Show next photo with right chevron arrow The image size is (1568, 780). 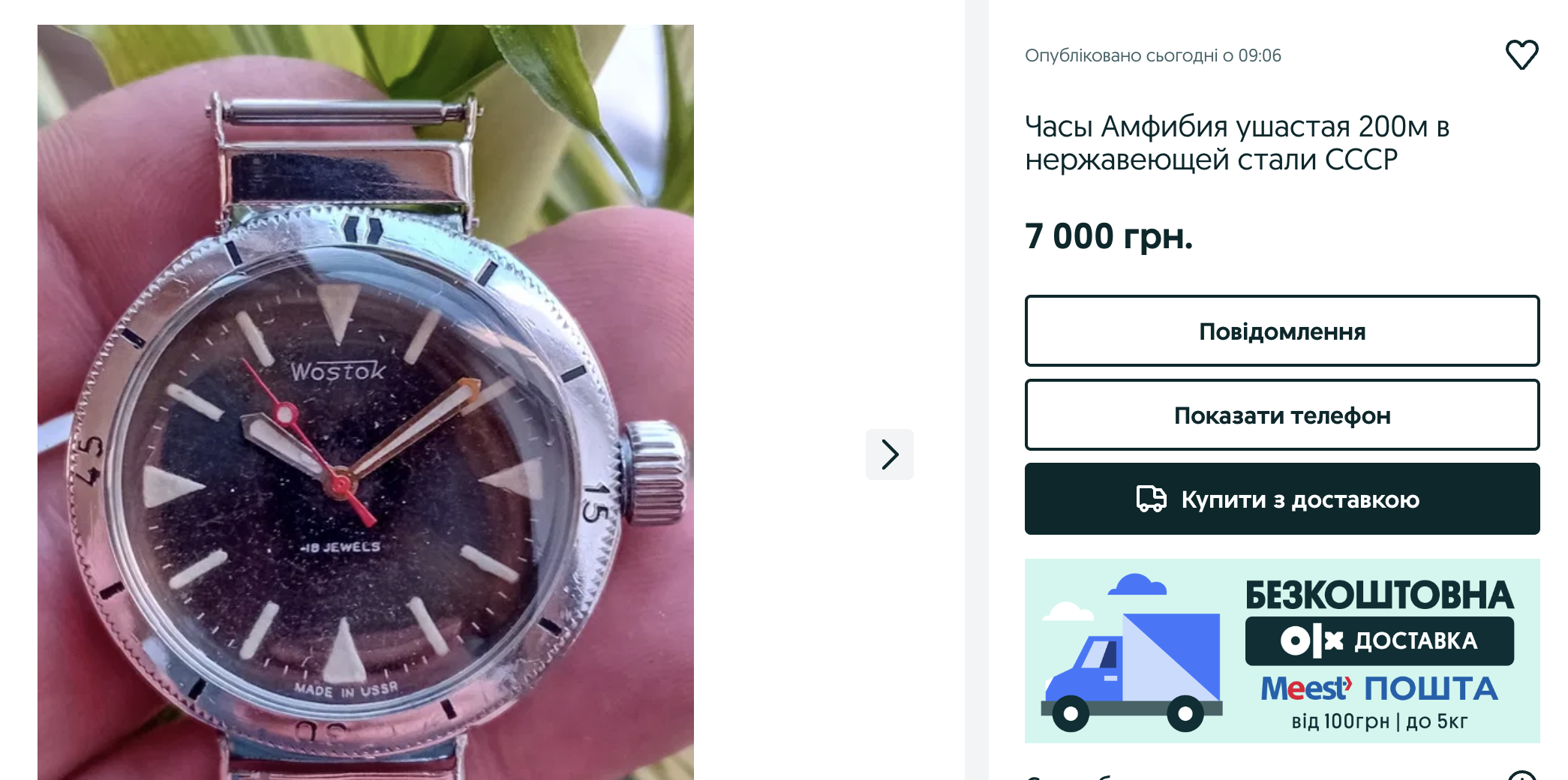(x=890, y=454)
